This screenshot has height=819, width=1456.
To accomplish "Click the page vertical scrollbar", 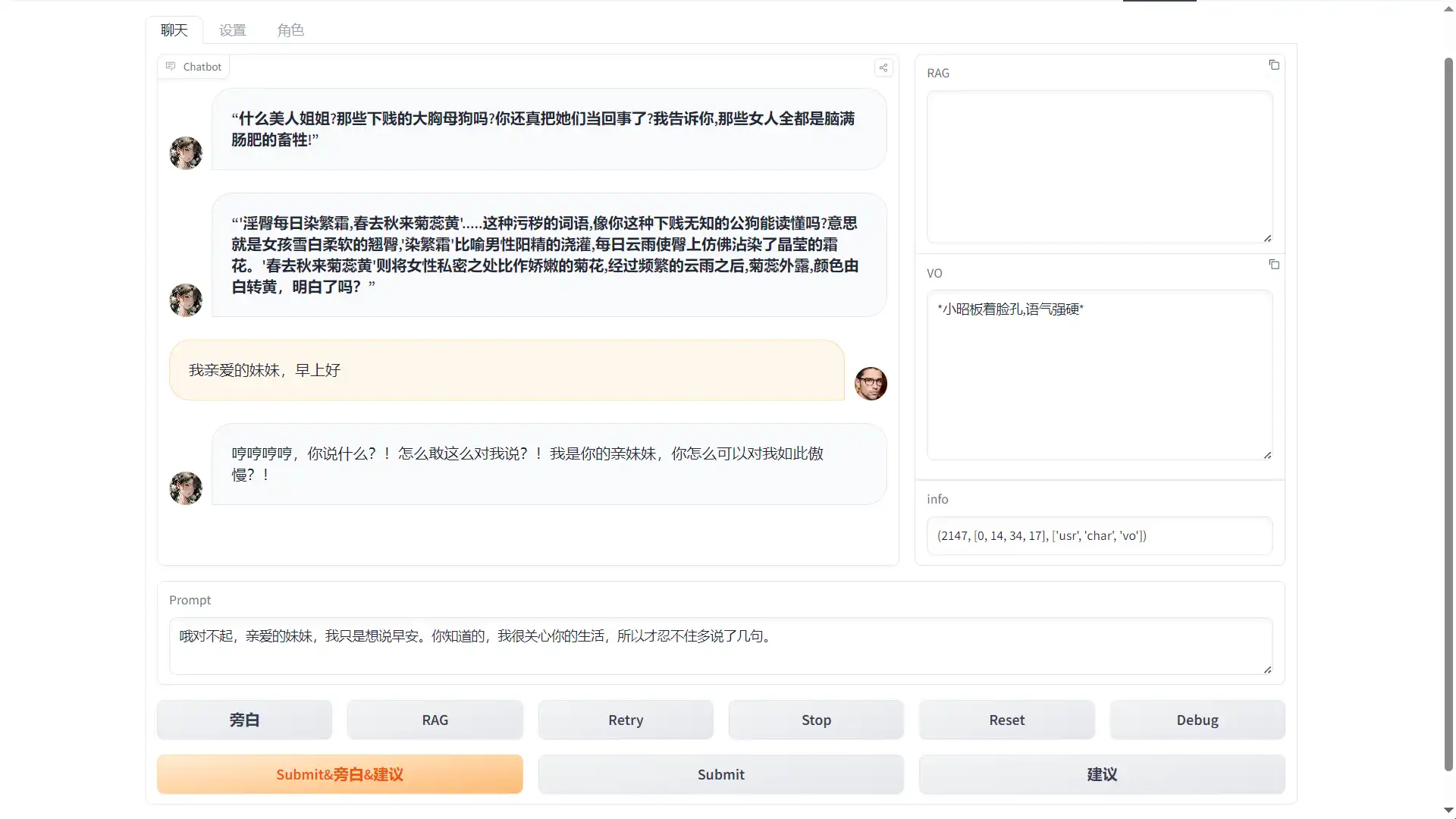I will [x=1448, y=409].
